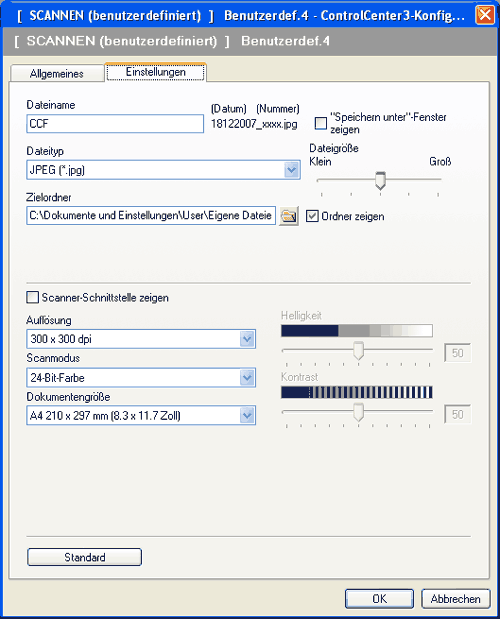This screenshot has height=619, width=500.
Task: Click the Helligkeit value box showing 50
Action: pyautogui.click(x=457, y=353)
